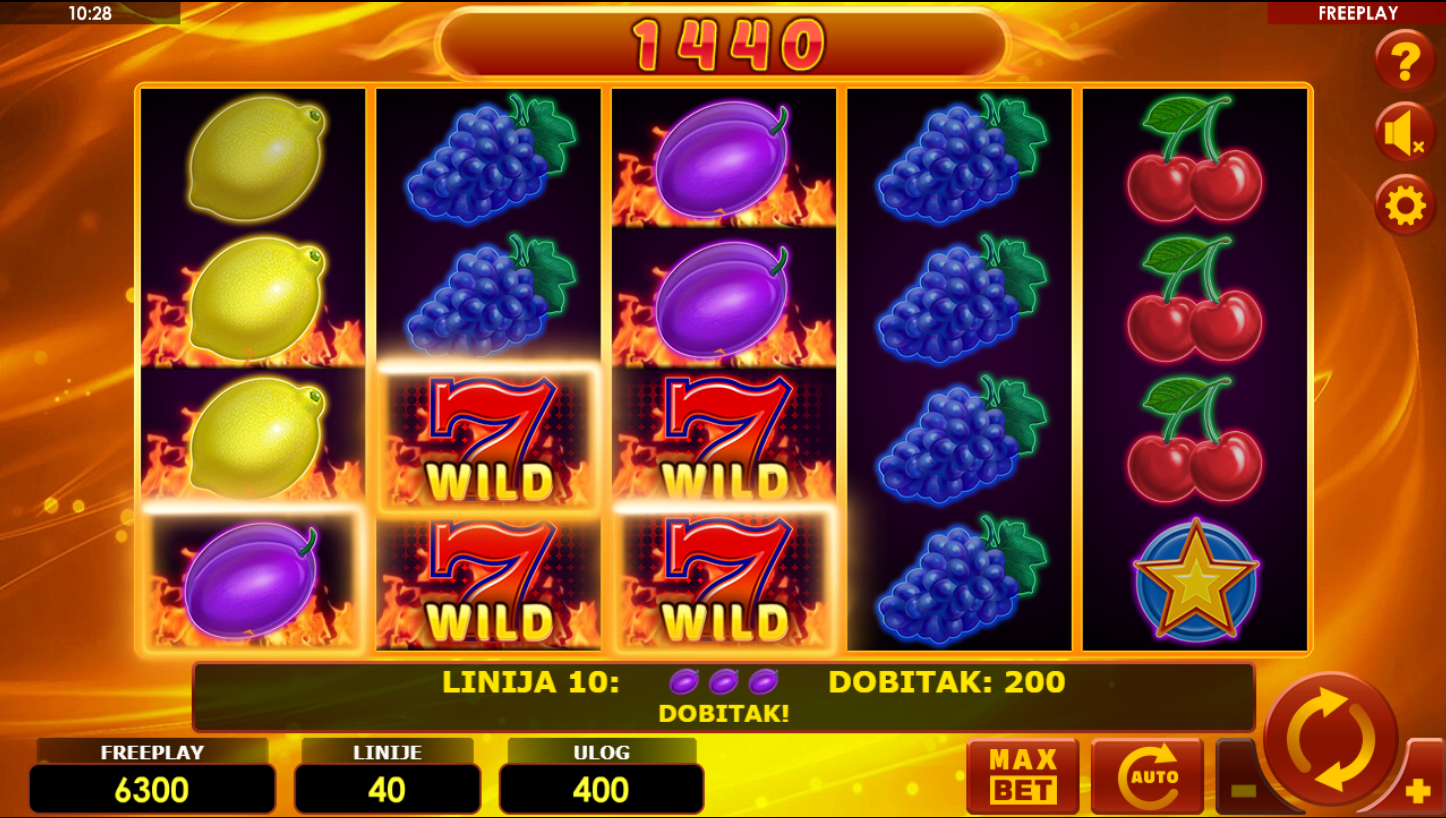Decrease the bet with the minus button
This screenshot has height=818, width=1446.
1242,790
